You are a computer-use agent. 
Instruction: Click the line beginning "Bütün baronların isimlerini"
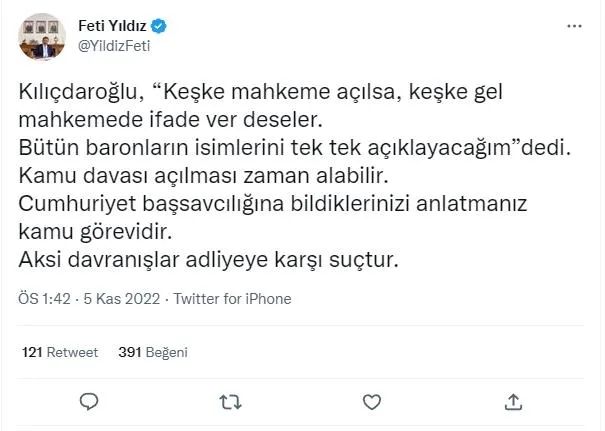tap(293, 148)
